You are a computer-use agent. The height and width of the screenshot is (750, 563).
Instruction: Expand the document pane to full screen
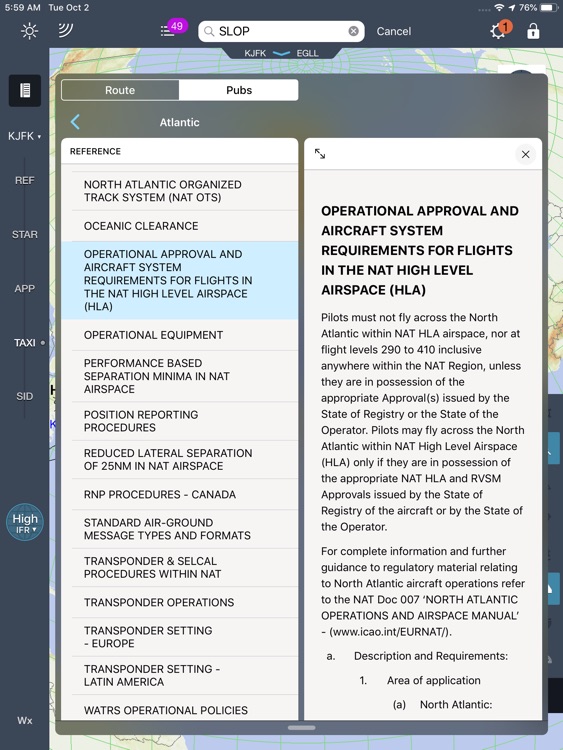[x=320, y=154]
